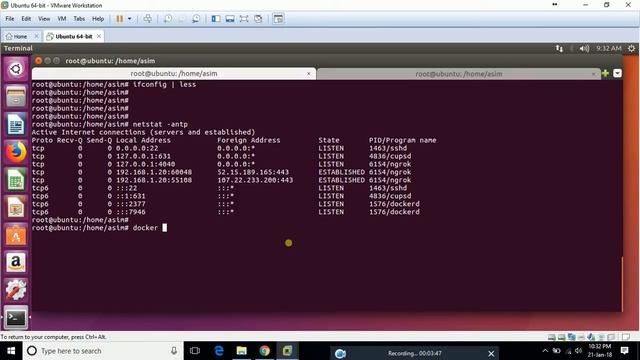Click the terminal scrollbar
The height and width of the screenshot is (360, 640).
point(622,284)
